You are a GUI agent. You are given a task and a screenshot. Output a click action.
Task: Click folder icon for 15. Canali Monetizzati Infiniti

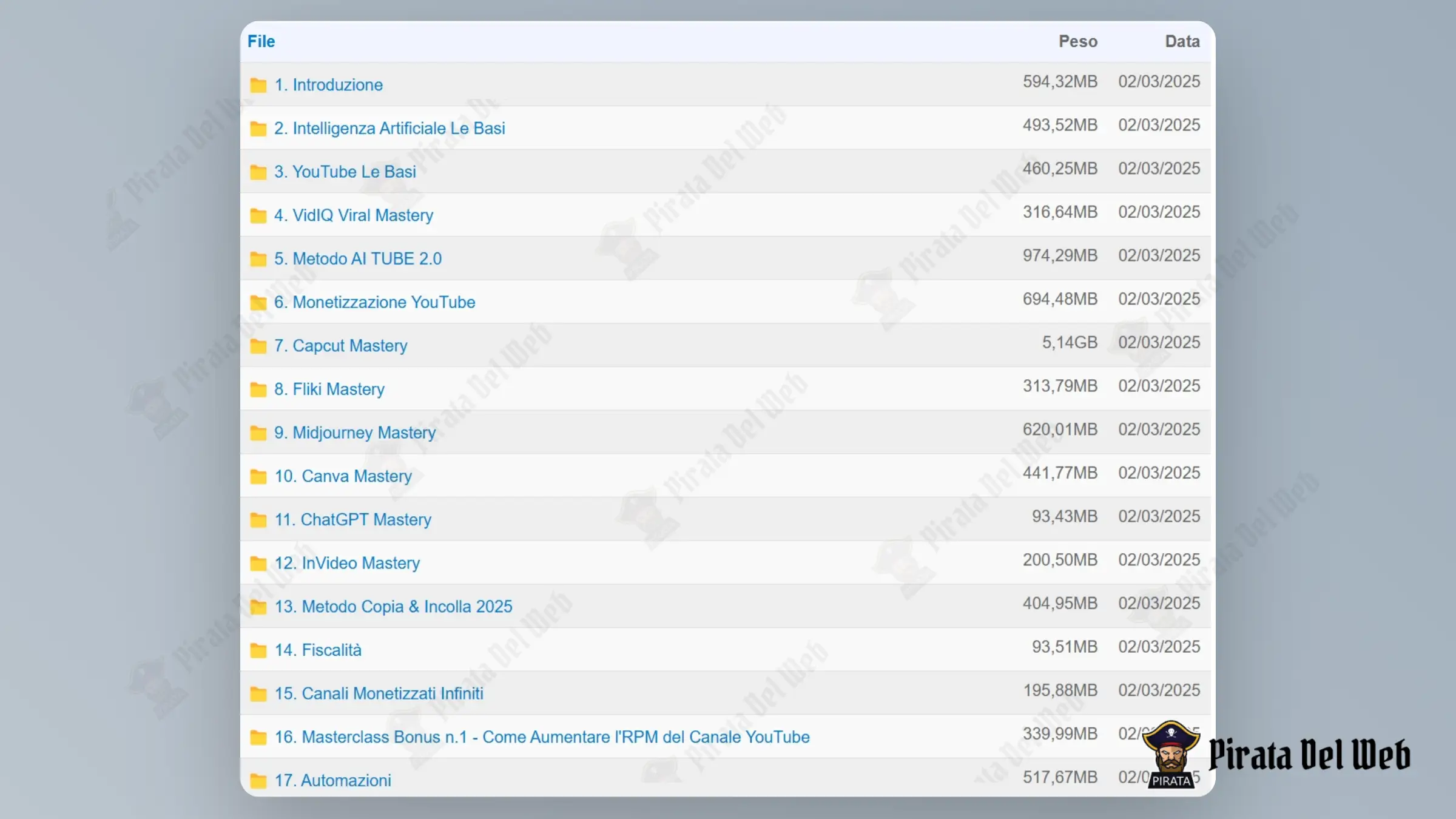[x=258, y=694]
